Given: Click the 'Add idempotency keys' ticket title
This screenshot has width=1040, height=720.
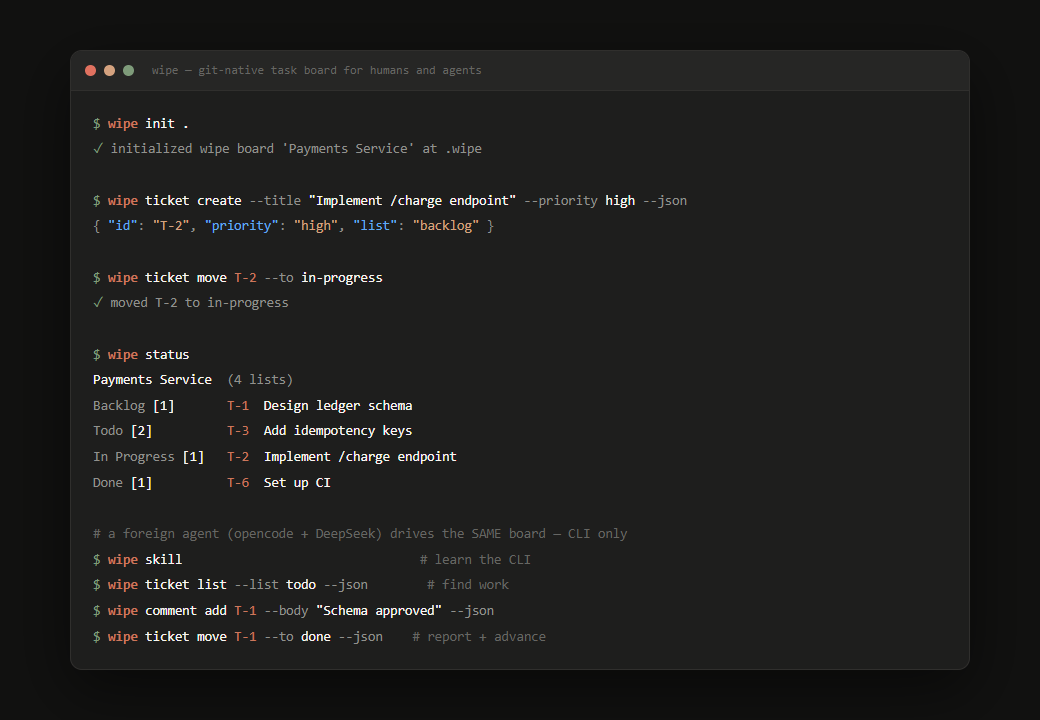Looking at the screenshot, I should tap(338, 430).
